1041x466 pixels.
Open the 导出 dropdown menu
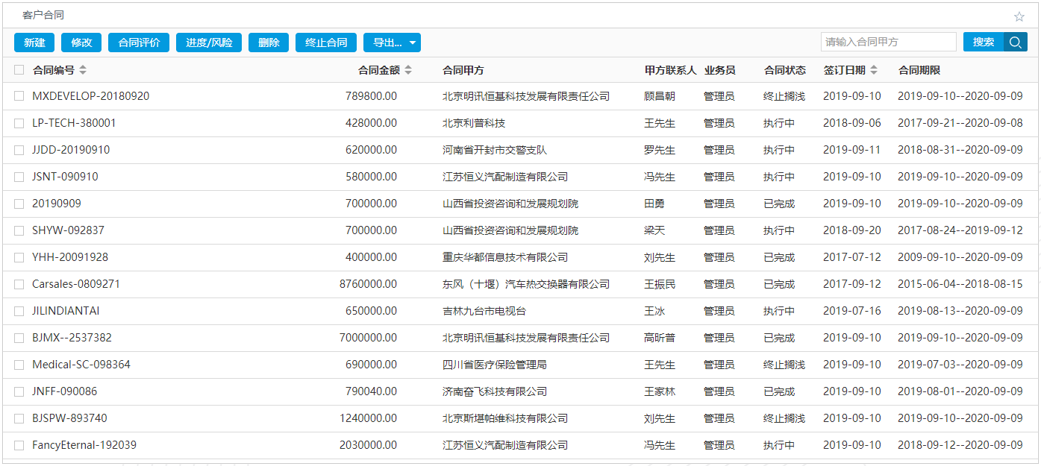392,42
